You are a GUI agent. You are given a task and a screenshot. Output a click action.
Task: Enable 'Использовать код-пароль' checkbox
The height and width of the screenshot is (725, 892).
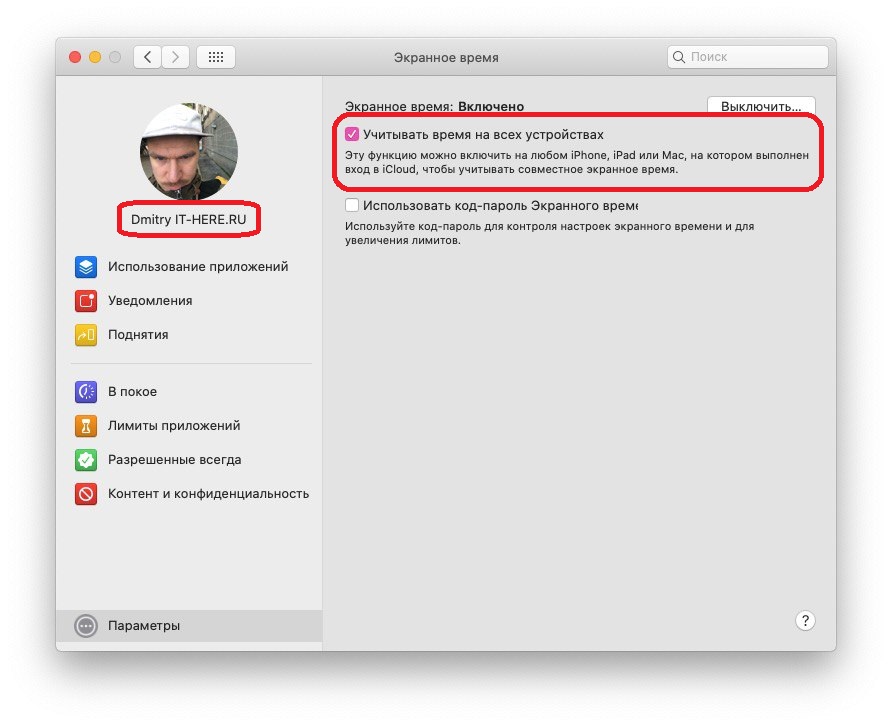(351, 205)
